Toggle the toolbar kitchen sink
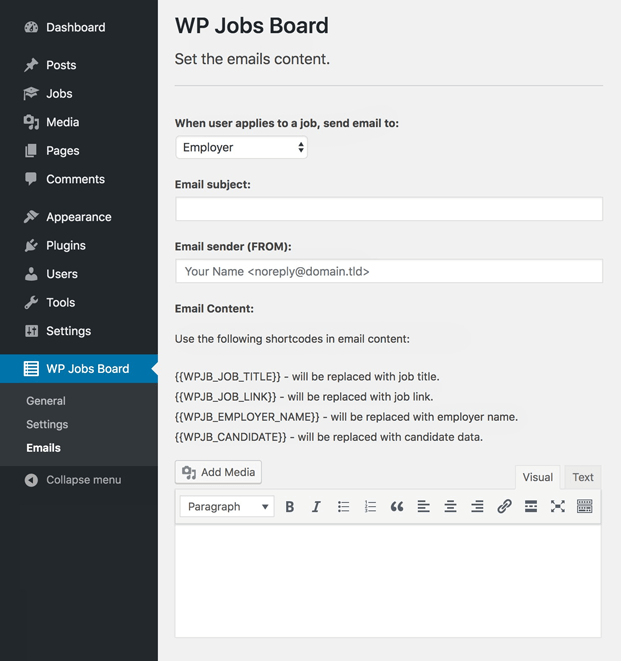The image size is (621, 661). click(x=584, y=506)
